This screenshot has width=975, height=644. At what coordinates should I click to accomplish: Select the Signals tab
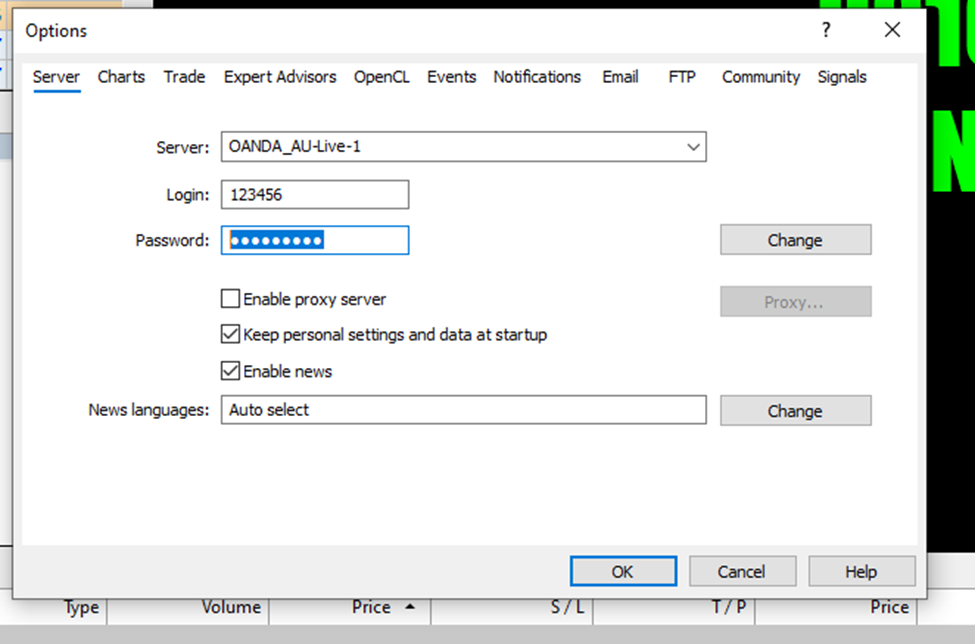point(842,77)
